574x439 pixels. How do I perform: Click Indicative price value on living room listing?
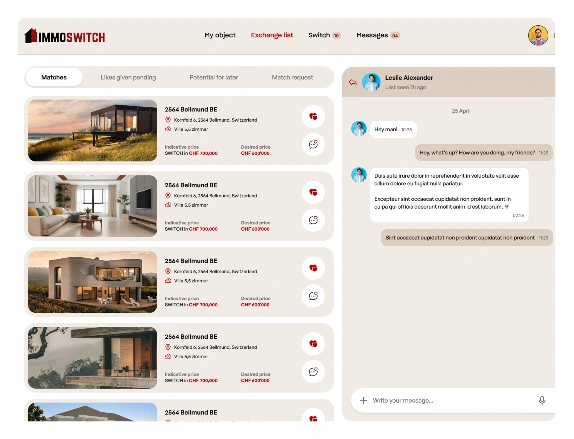(x=191, y=229)
